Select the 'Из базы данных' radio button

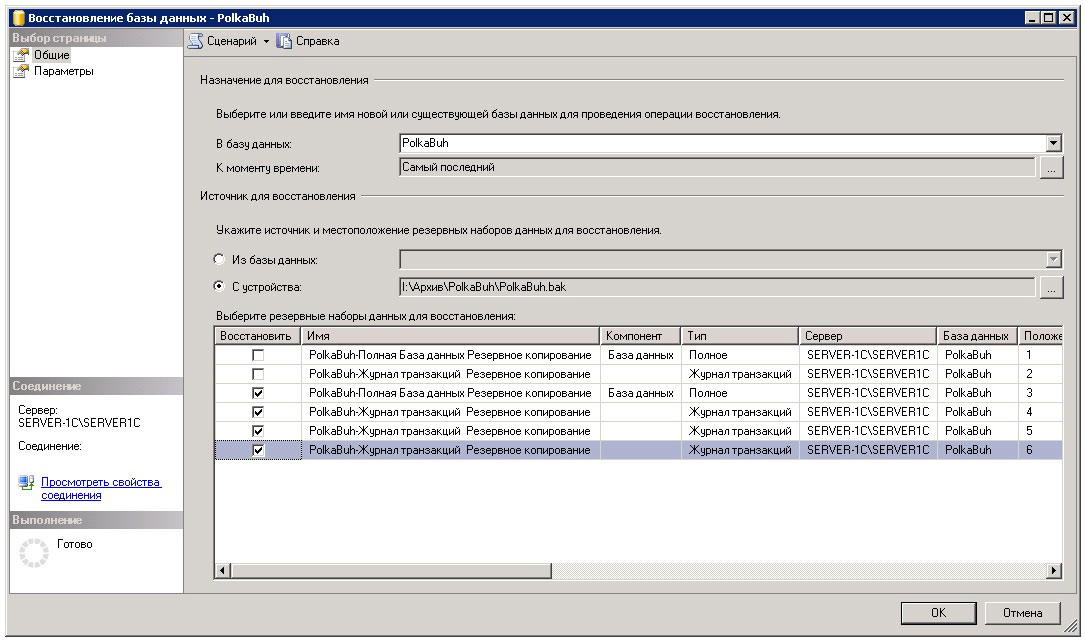(x=220, y=260)
